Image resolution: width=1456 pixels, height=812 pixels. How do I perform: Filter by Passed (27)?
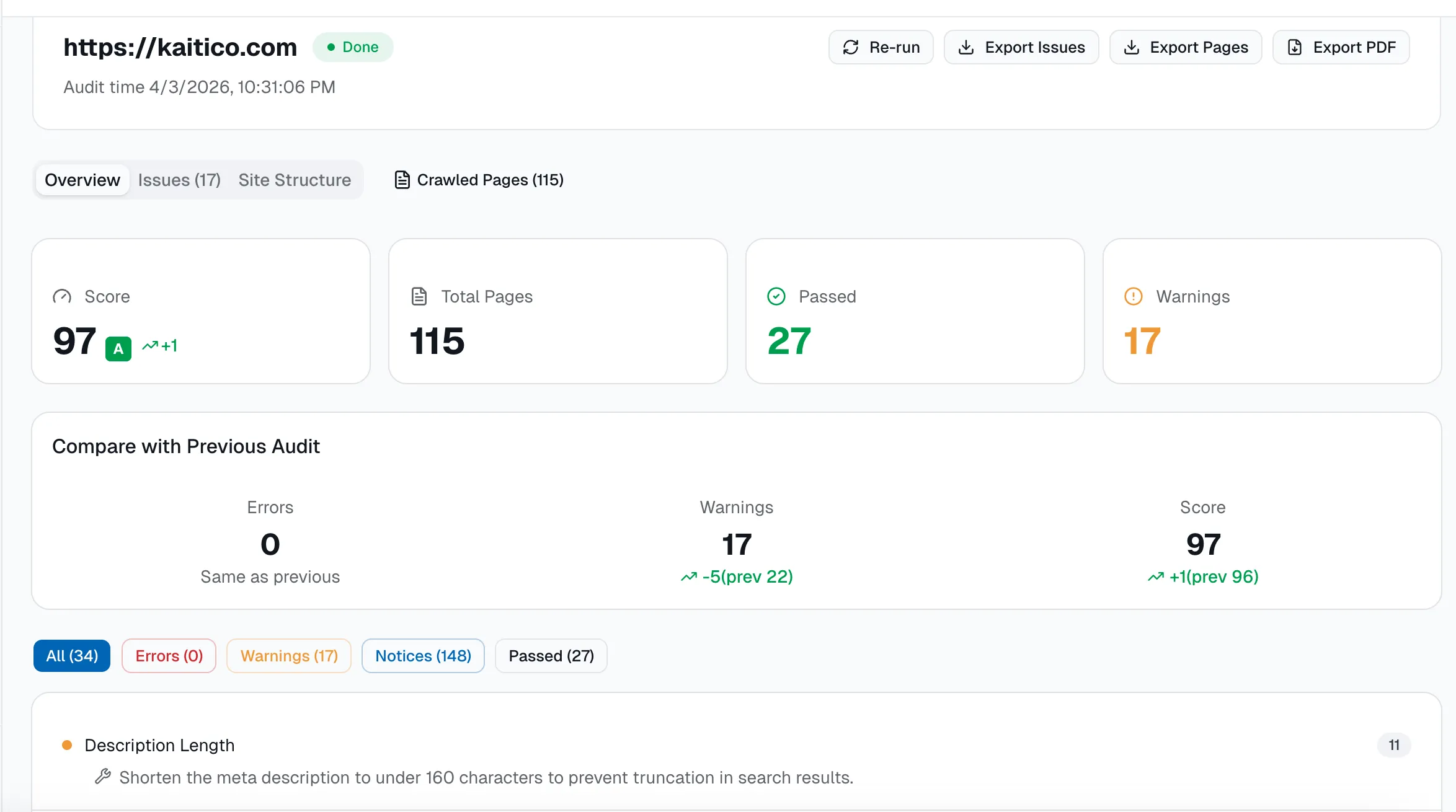click(x=551, y=656)
